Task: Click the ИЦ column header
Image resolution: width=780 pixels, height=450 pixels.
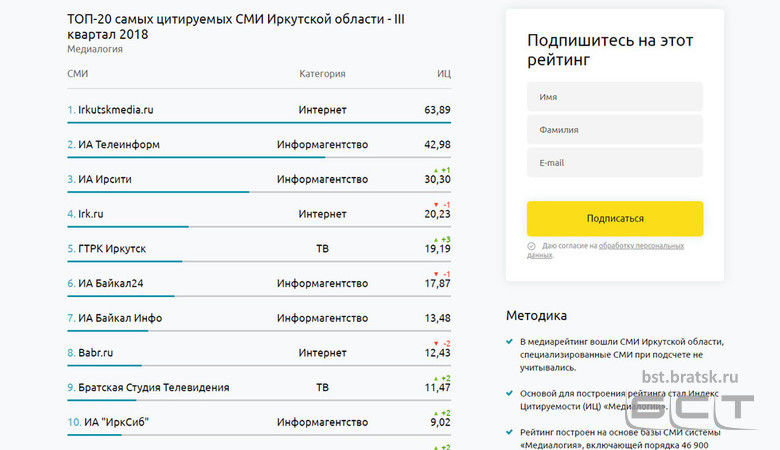Action: [443, 73]
